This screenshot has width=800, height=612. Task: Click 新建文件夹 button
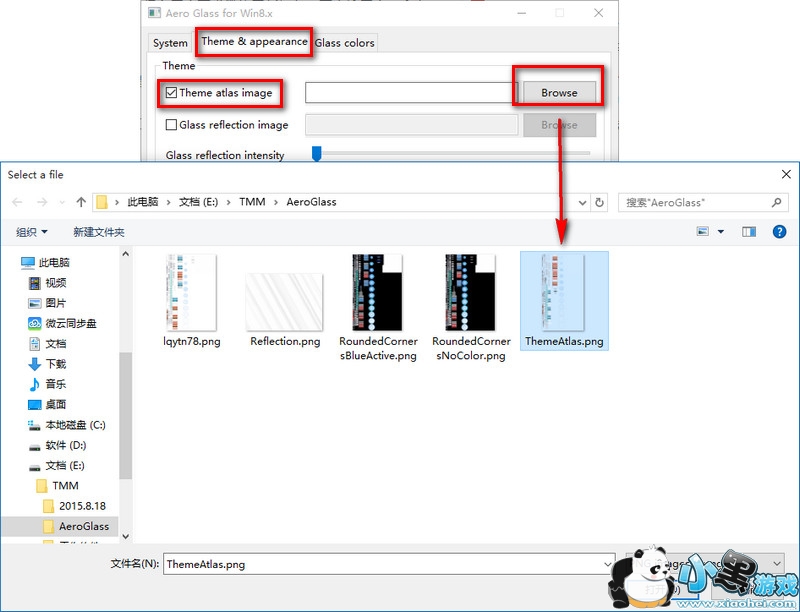[98, 232]
